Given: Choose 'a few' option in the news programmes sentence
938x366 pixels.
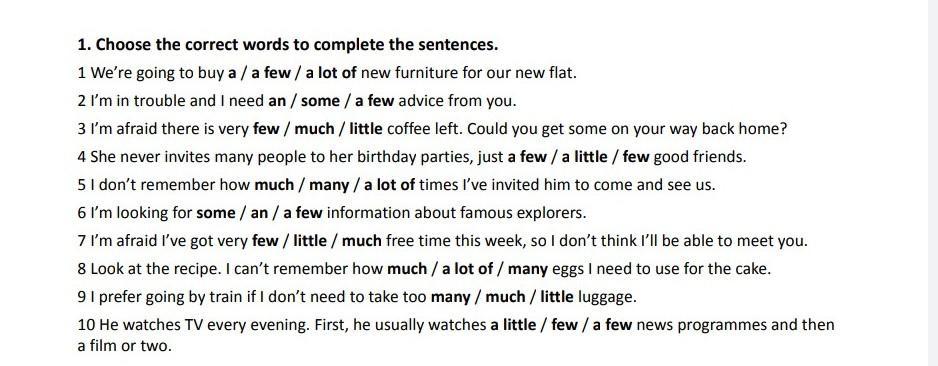Looking at the screenshot, I should point(613,325).
